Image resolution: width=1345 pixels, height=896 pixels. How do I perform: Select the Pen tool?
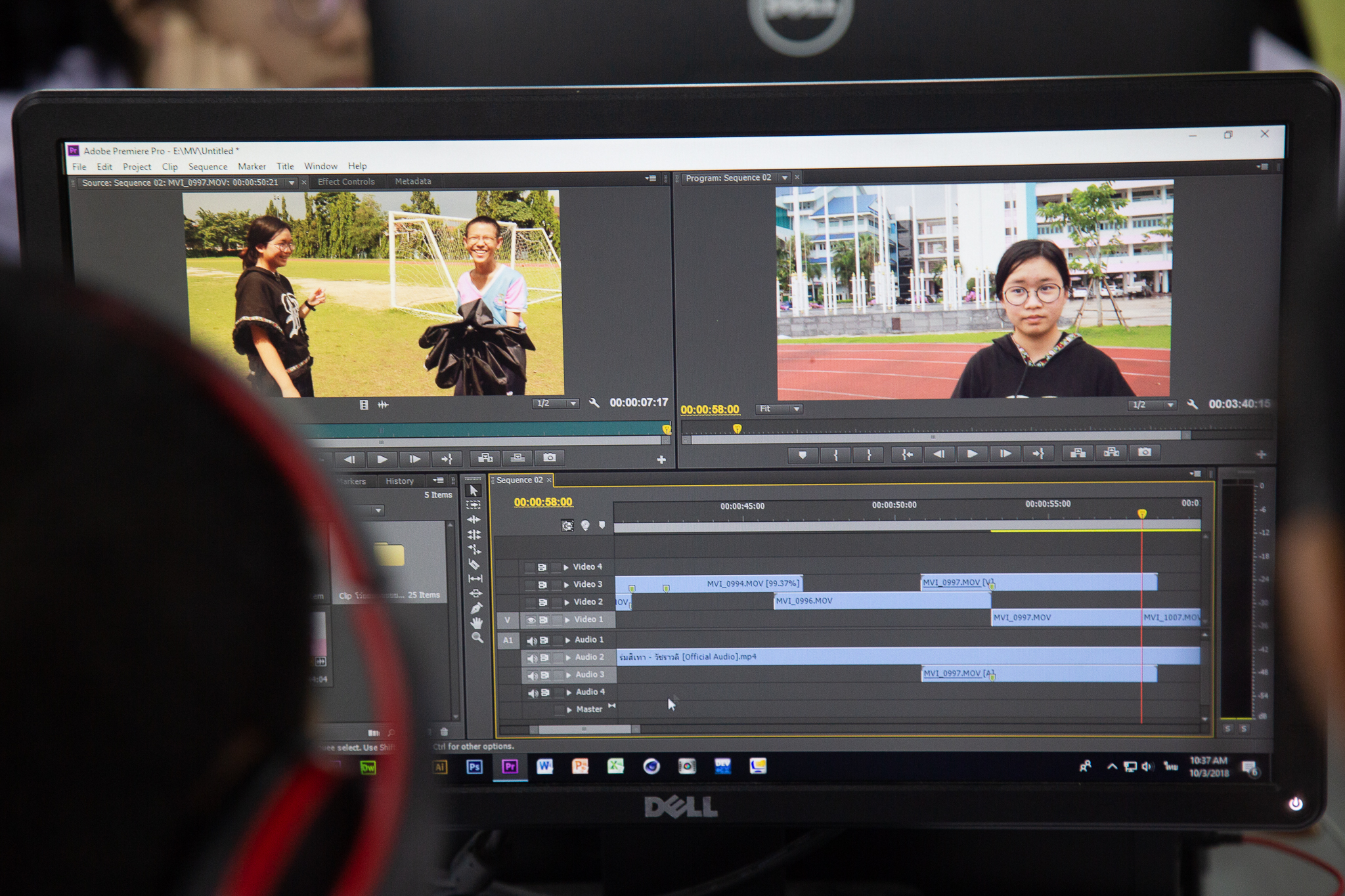tap(476, 608)
